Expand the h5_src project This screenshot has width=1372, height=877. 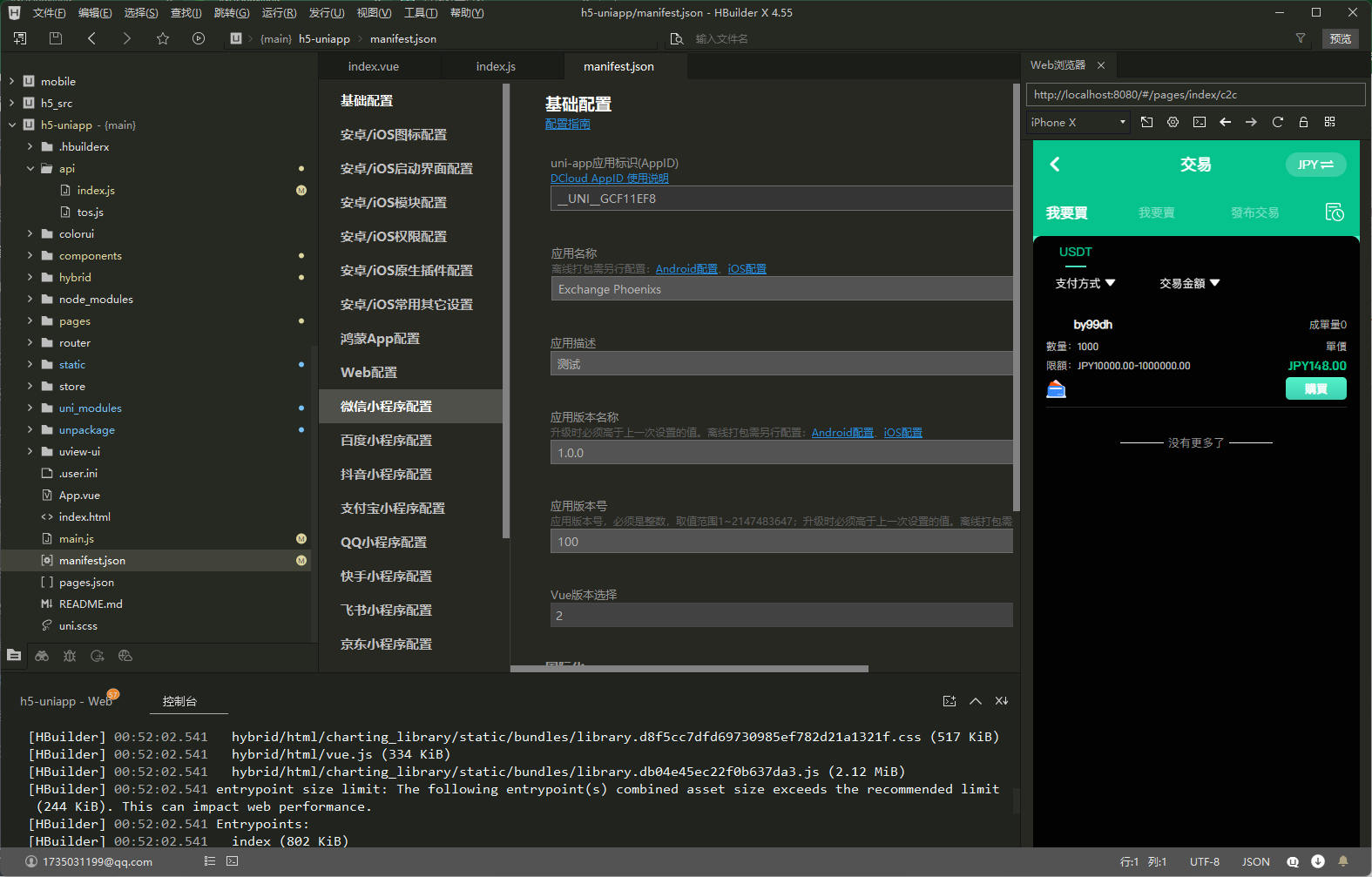pyautogui.click(x=11, y=103)
